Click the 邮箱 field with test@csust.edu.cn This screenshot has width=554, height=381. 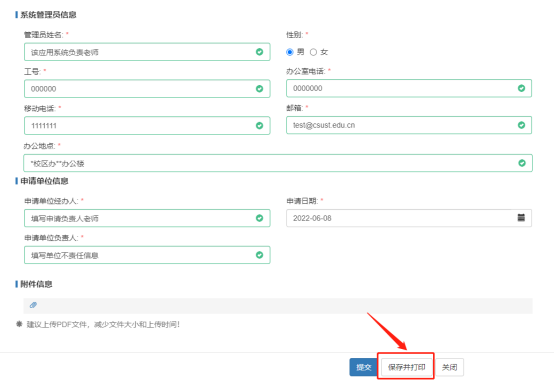pyautogui.click(x=409, y=125)
